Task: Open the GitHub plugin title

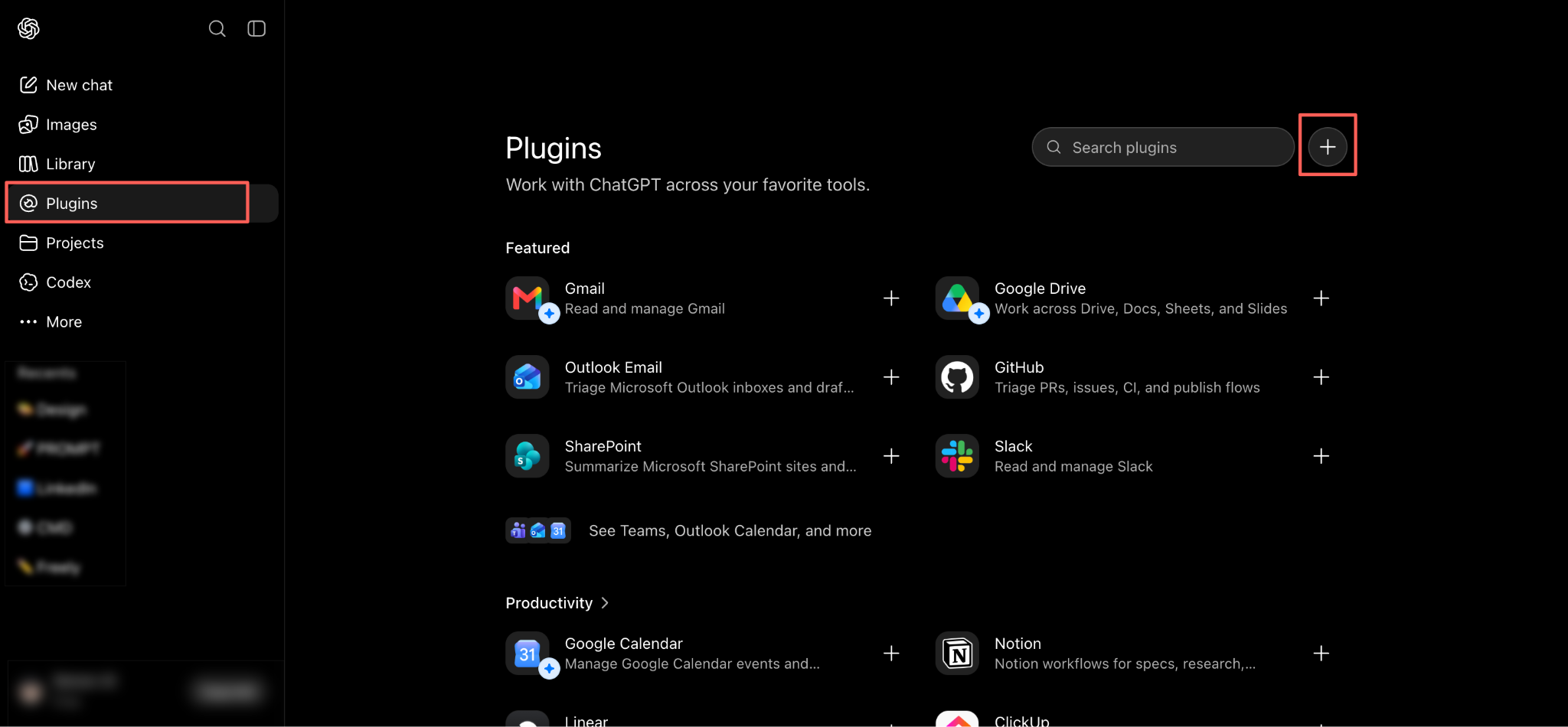Action: (x=1019, y=367)
